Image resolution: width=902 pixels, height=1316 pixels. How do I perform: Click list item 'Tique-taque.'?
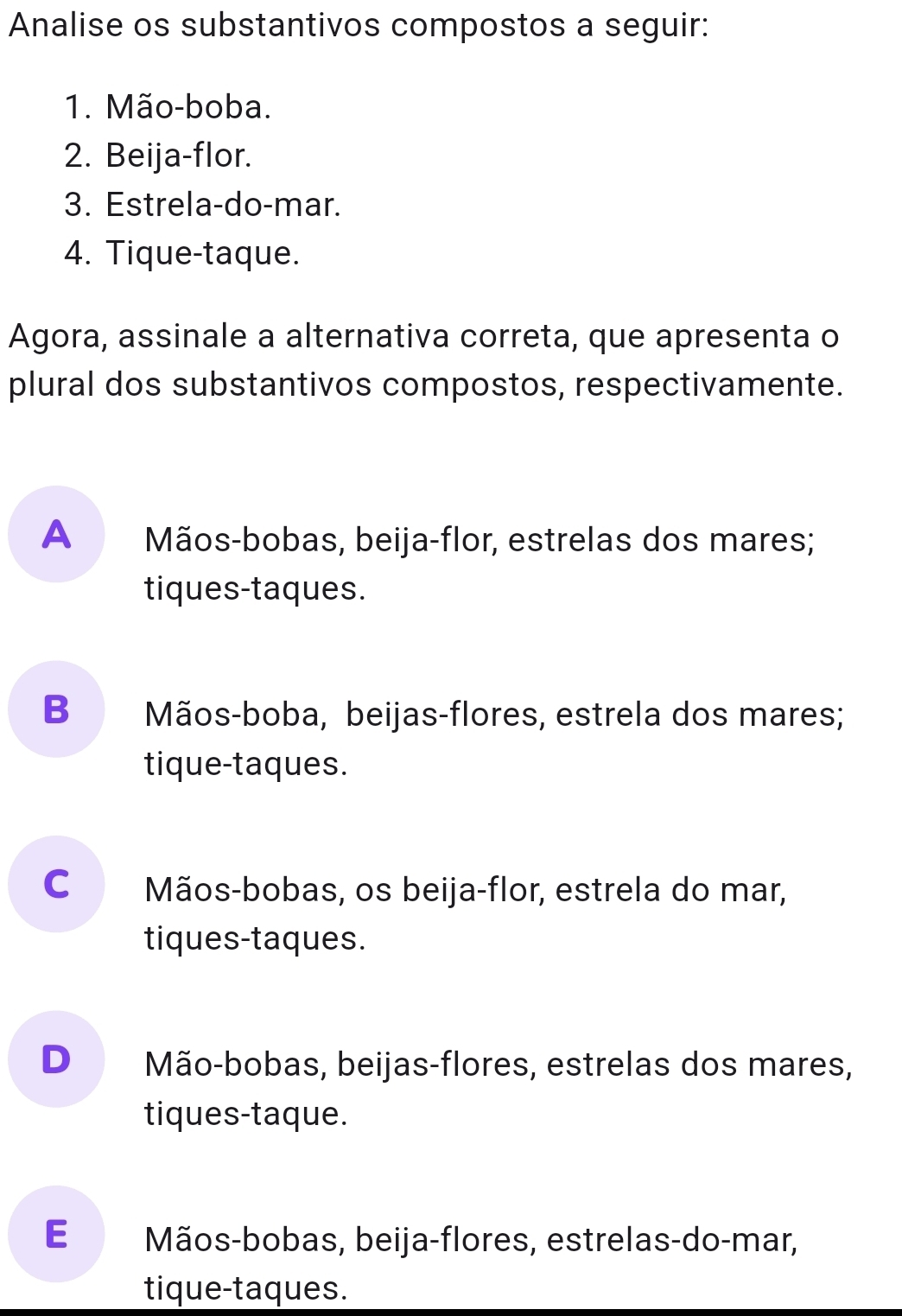click(x=203, y=253)
